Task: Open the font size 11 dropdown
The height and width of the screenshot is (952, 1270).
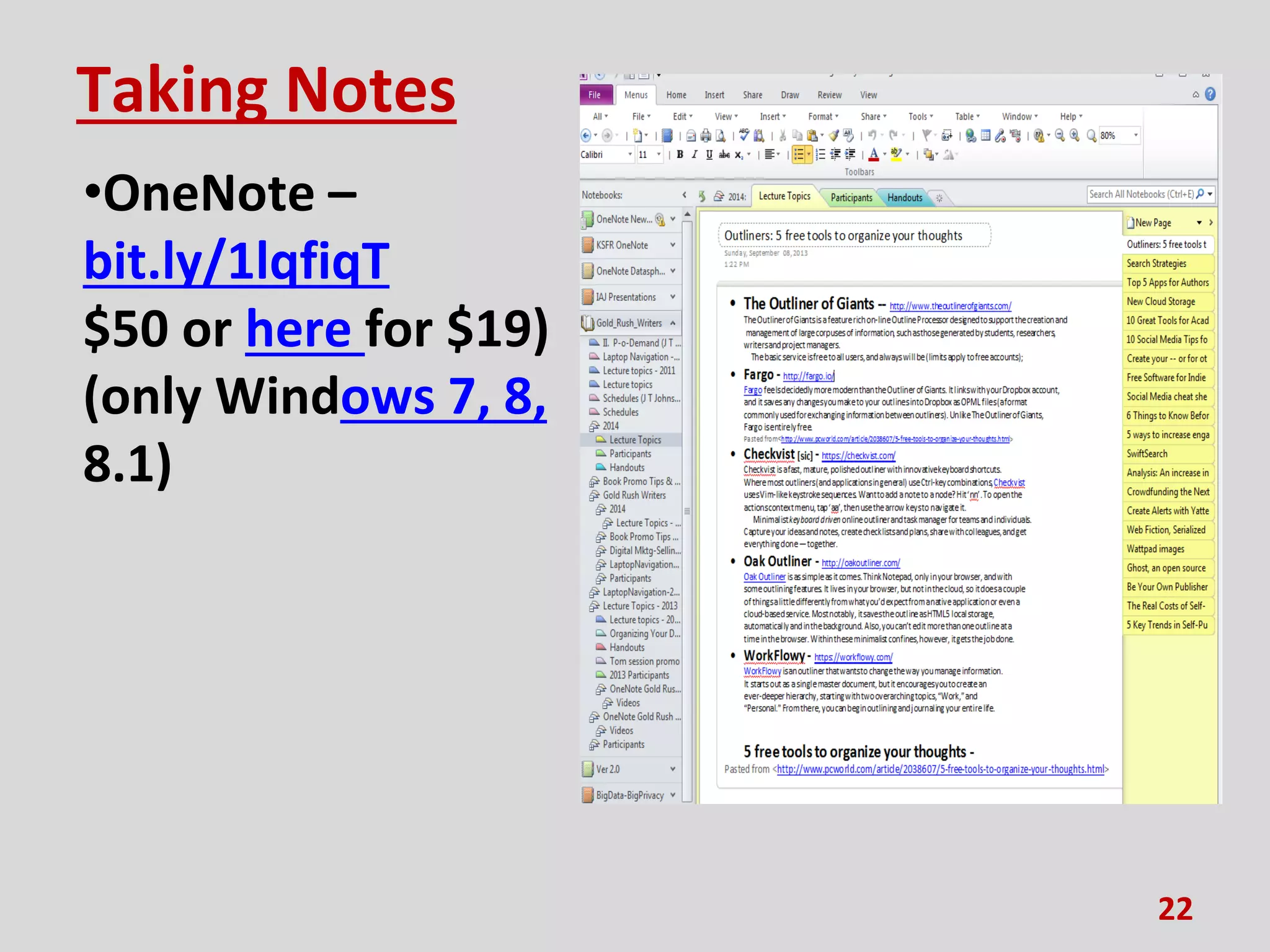Action: (659, 154)
